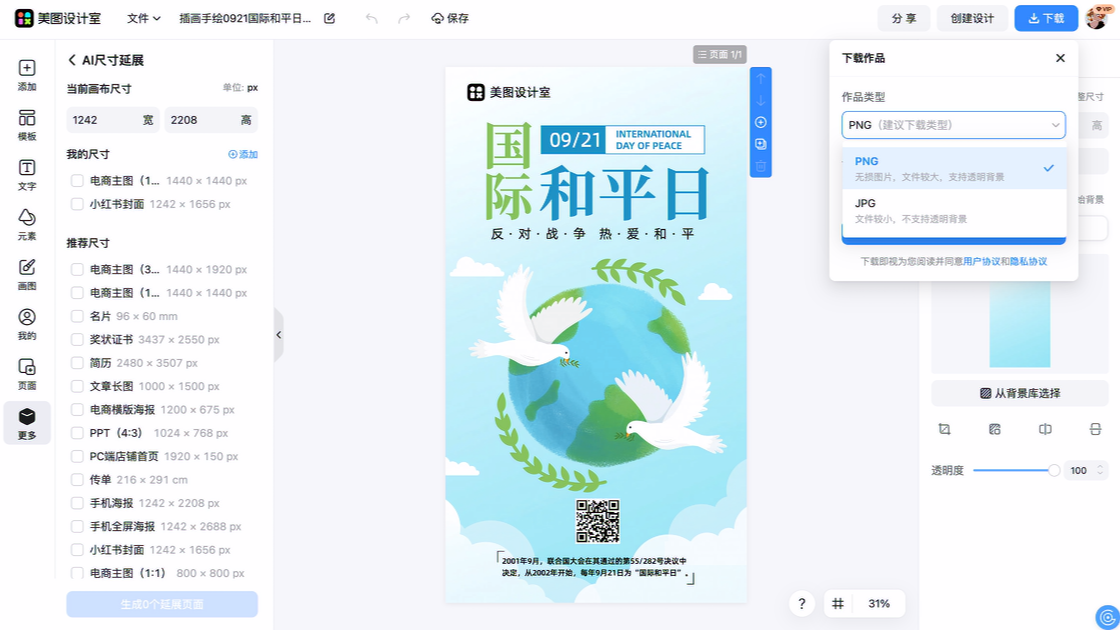Collapse the left panel with the arrow handle
Viewport: 1120px width, 630px height.
(279, 335)
